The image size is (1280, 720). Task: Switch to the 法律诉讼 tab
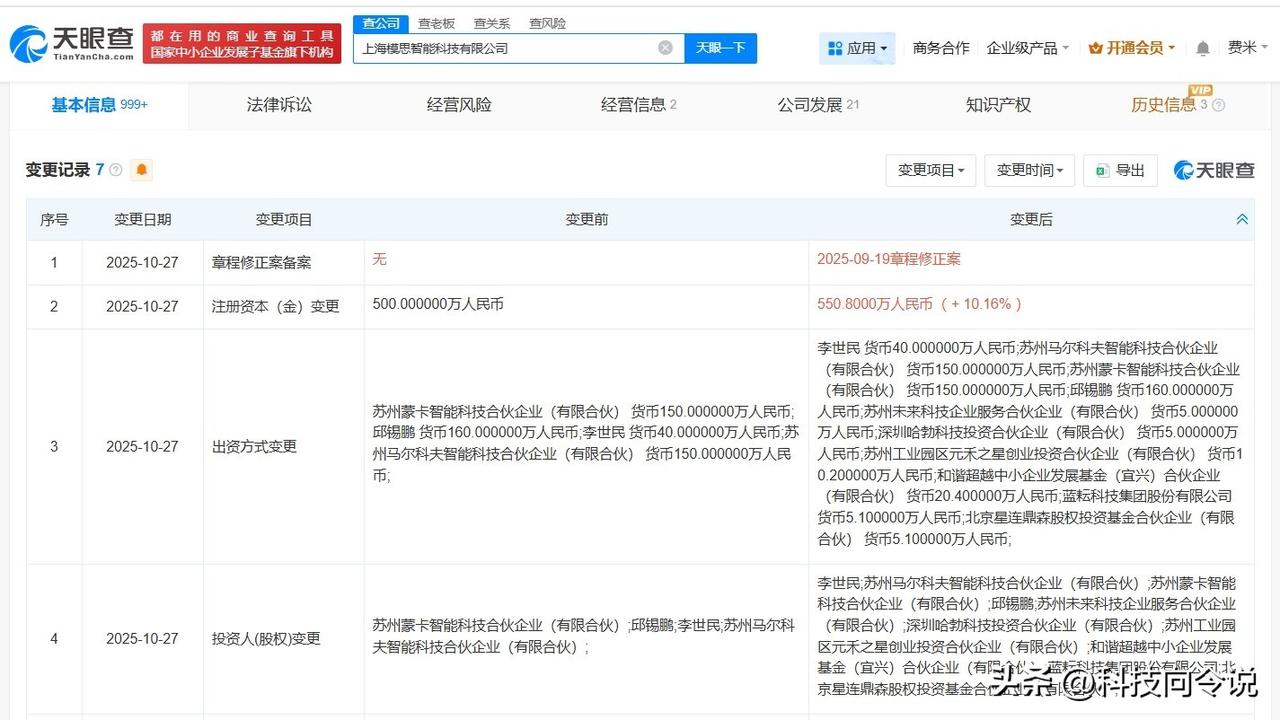point(278,104)
